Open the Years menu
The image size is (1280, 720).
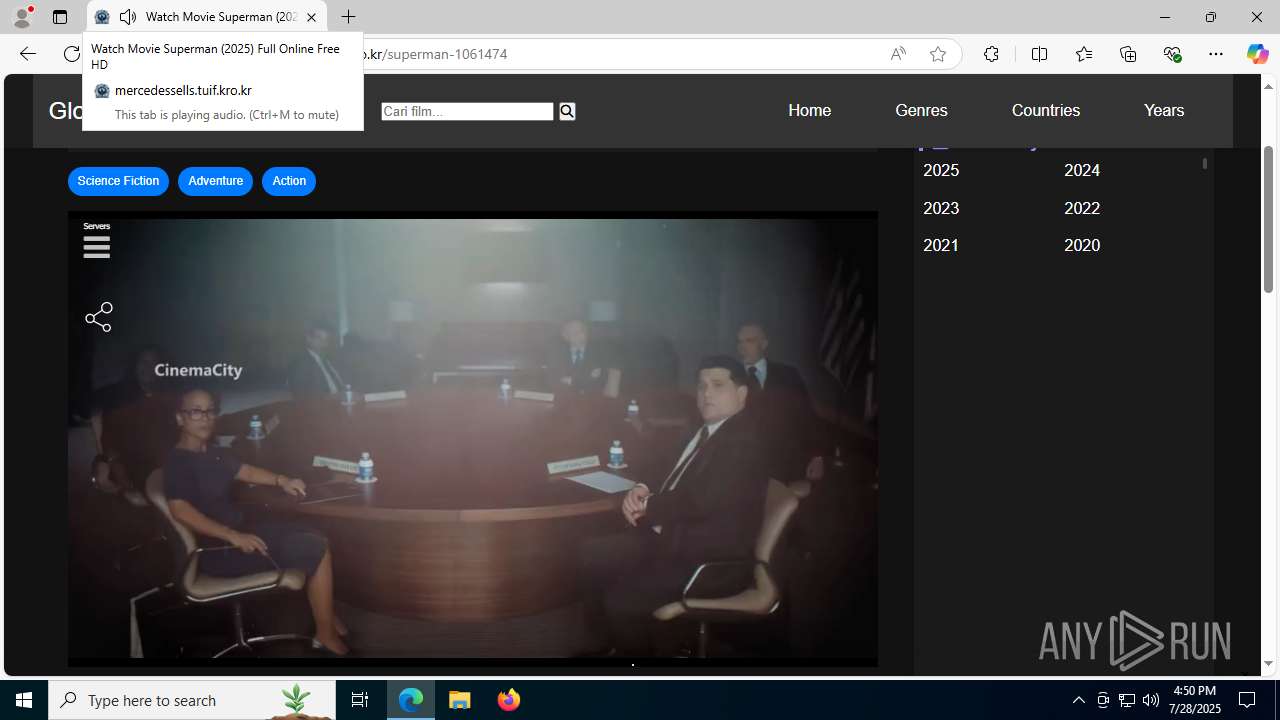[x=1164, y=110]
